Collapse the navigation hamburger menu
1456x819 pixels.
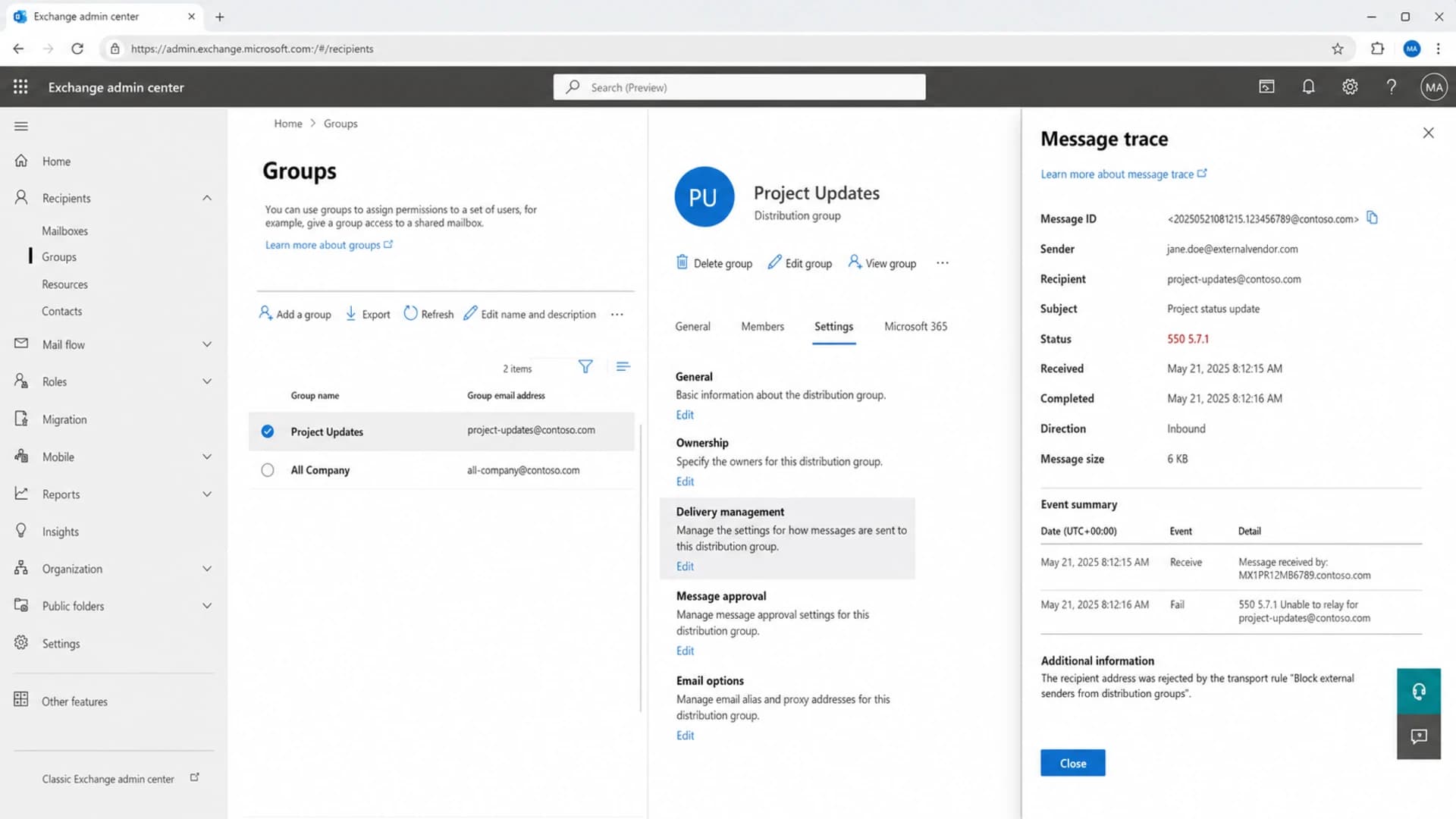[x=21, y=127]
